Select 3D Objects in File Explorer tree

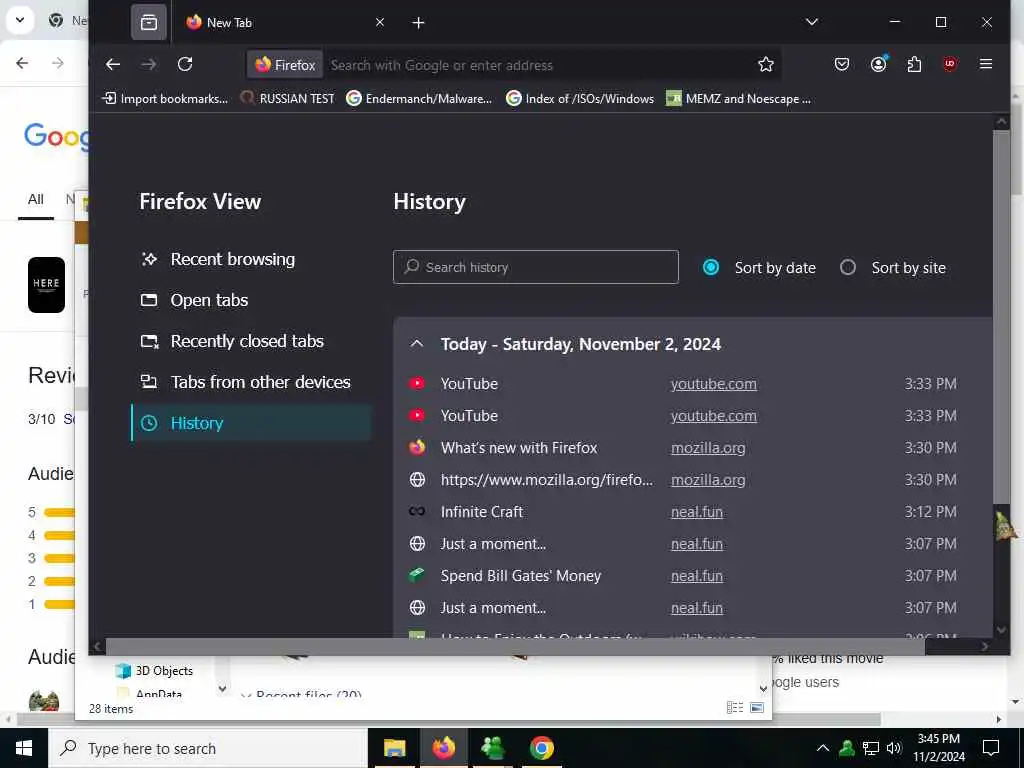coord(154,671)
